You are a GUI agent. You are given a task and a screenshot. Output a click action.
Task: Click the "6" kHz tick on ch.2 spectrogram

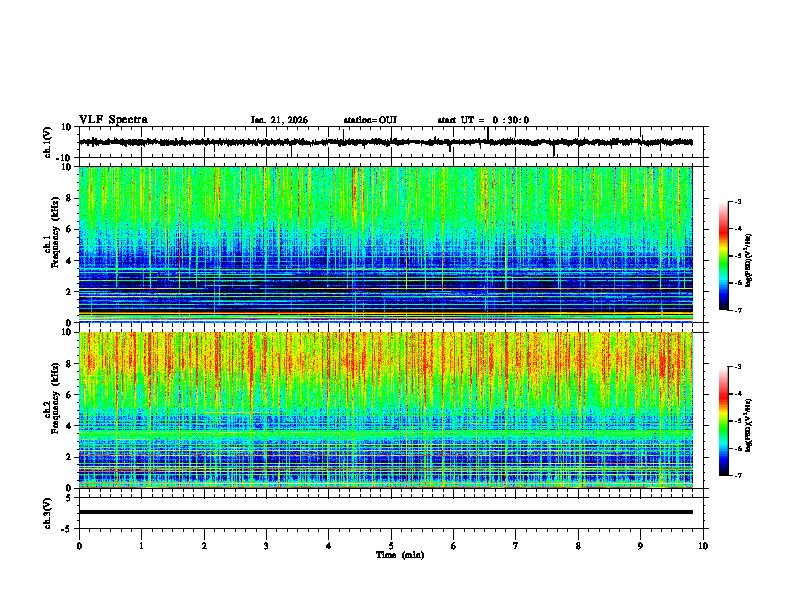coord(69,395)
